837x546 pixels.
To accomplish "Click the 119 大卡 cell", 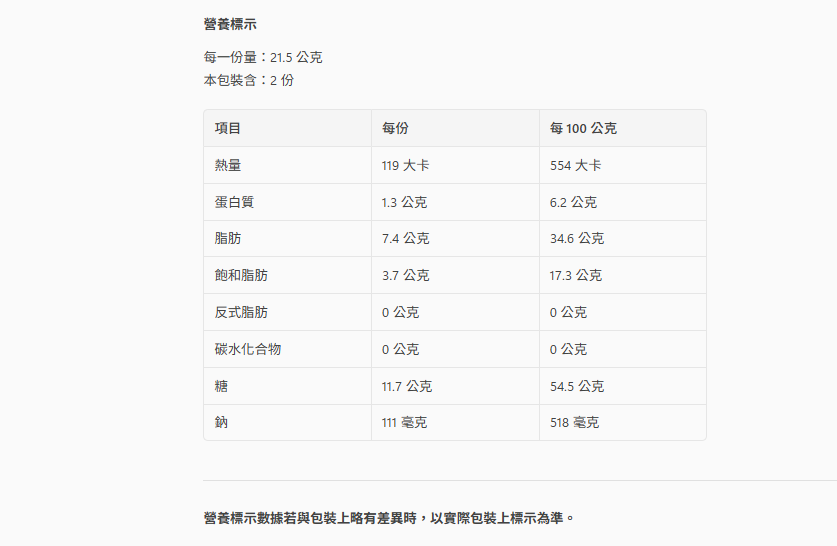I will pos(405,165).
